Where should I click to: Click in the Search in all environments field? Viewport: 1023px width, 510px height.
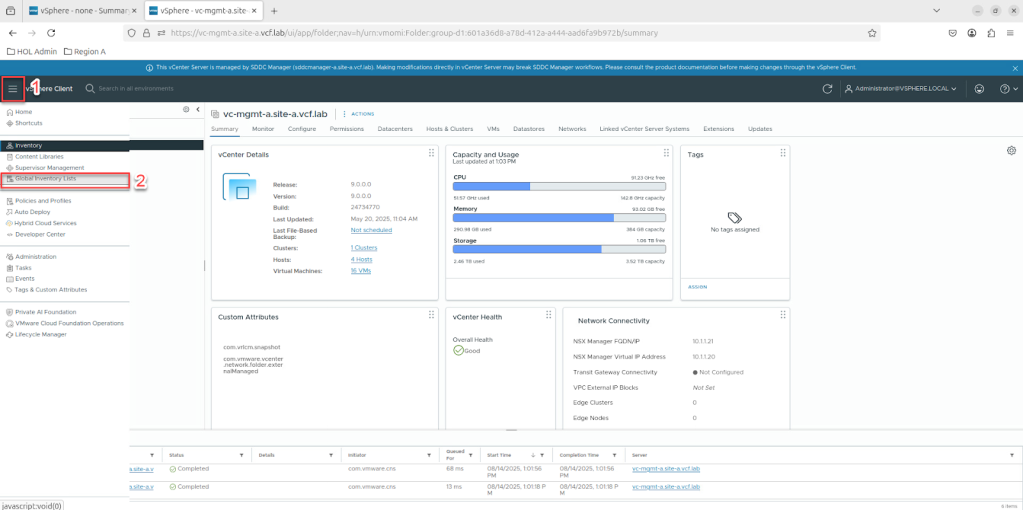coord(136,89)
